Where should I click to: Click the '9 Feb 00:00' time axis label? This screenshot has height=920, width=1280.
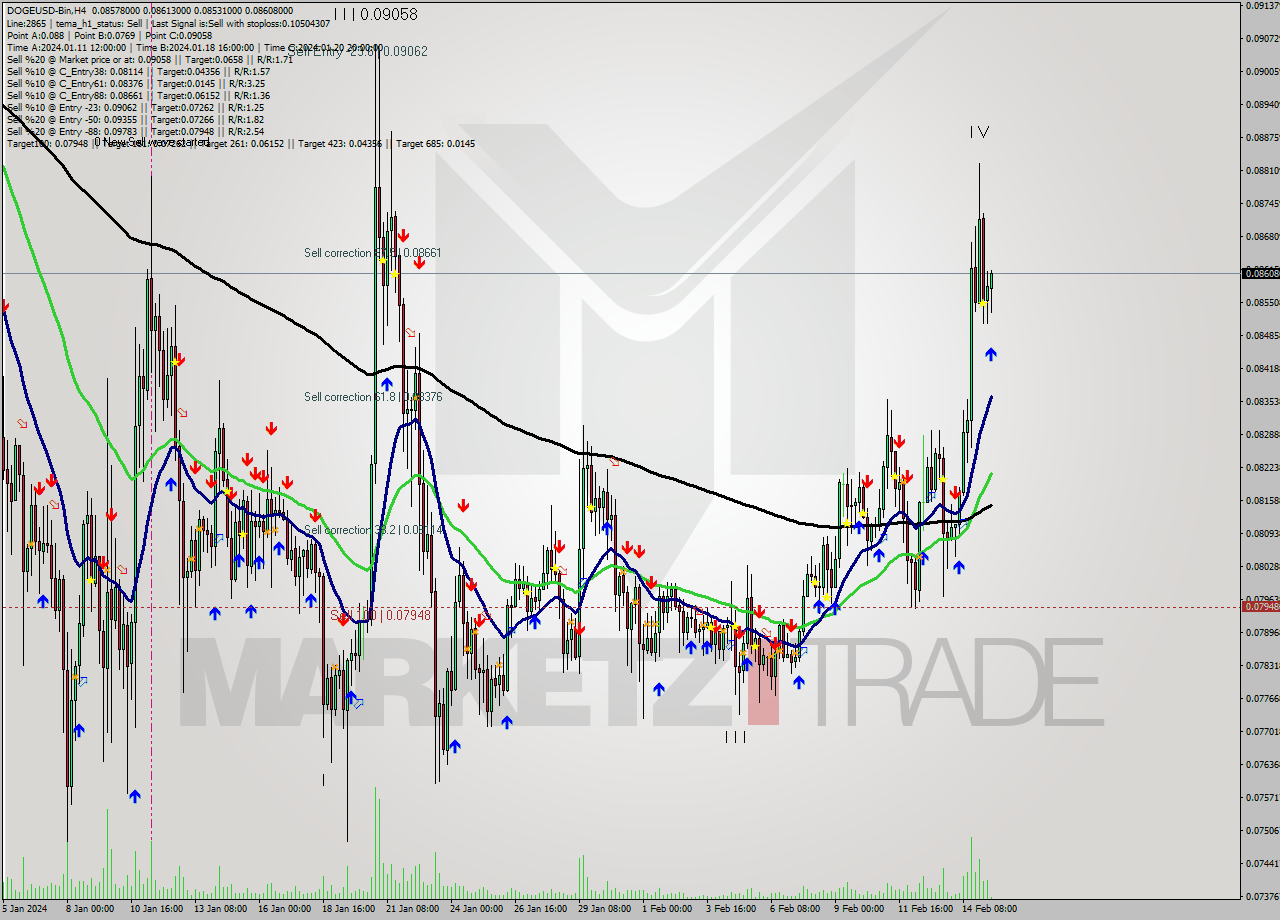(x=859, y=909)
